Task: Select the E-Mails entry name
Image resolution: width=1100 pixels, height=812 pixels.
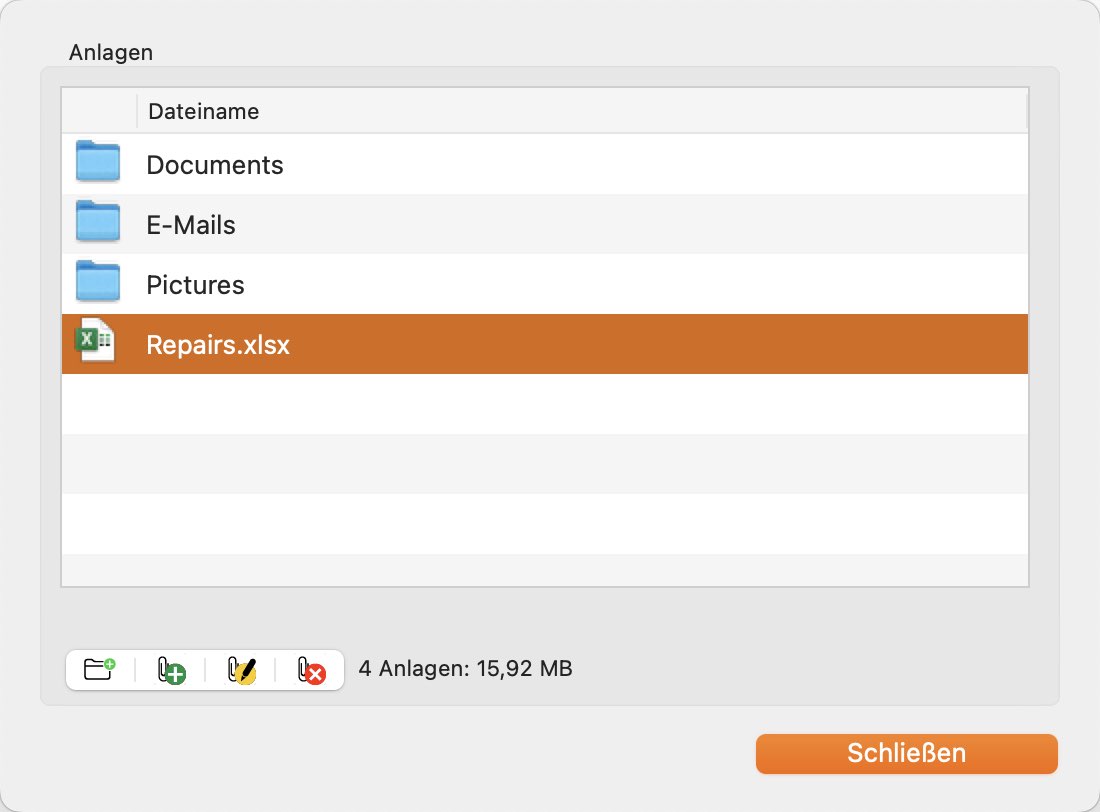Action: pyautogui.click(x=191, y=225)
